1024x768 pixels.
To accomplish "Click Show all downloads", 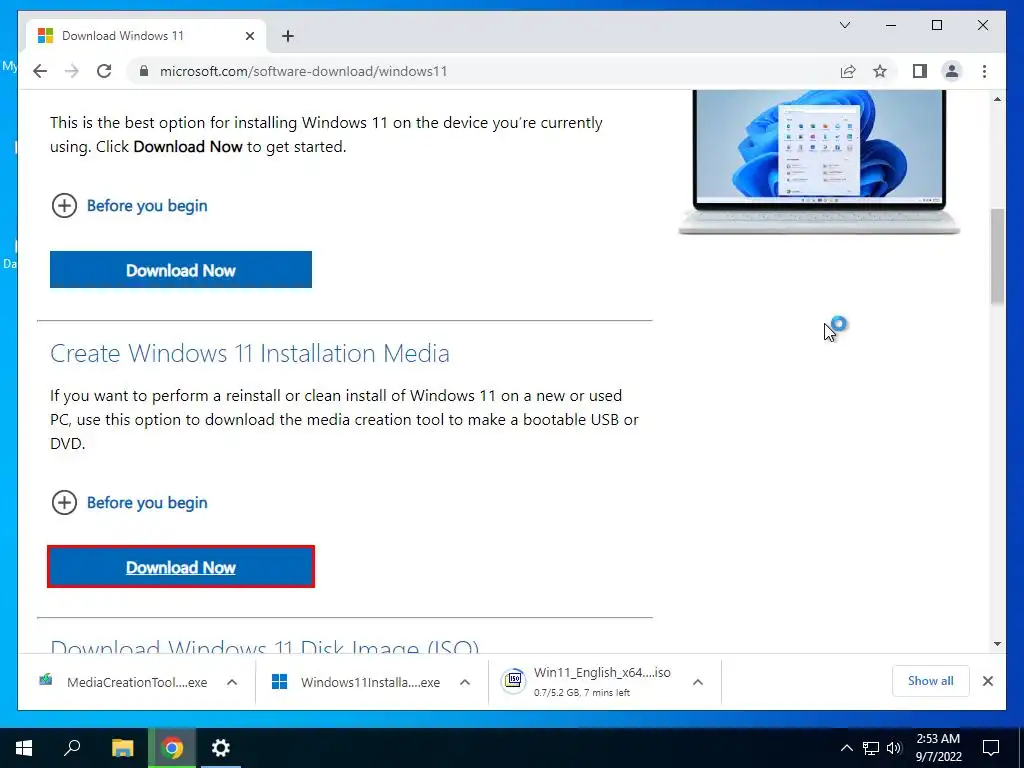I will click(x=931, y=681).
